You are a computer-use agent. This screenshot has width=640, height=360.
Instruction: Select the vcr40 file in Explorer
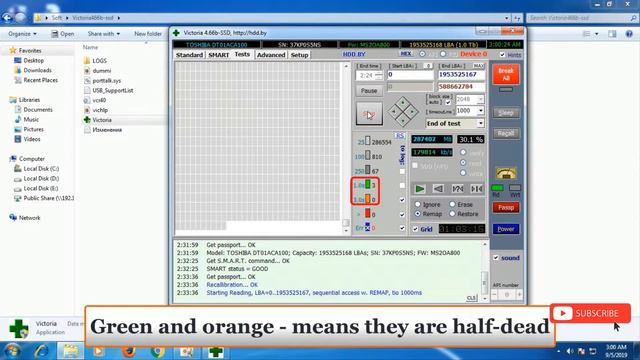coord(99,100)
